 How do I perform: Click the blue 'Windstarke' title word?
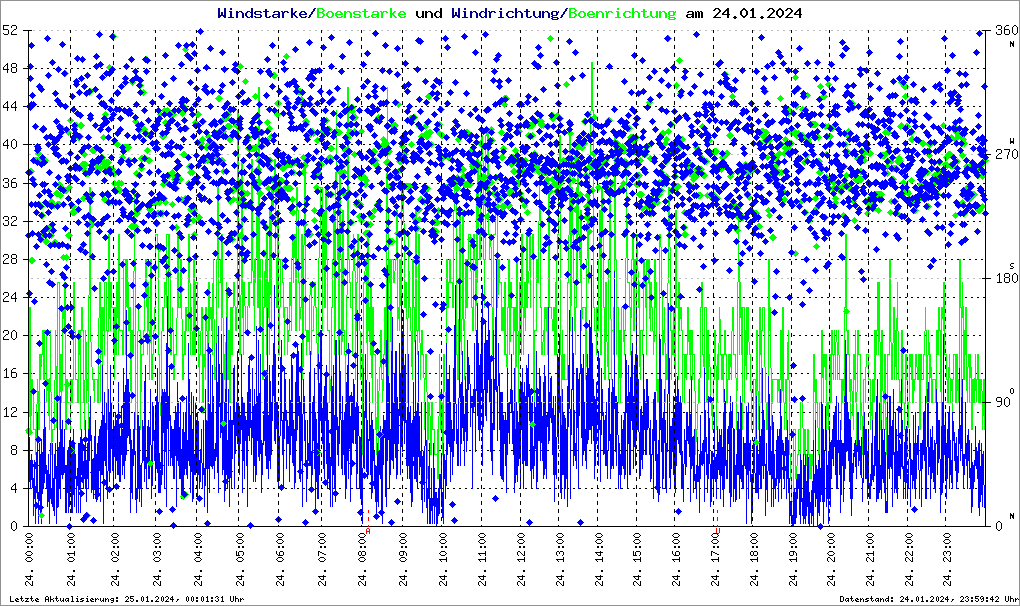pos(264,13)
